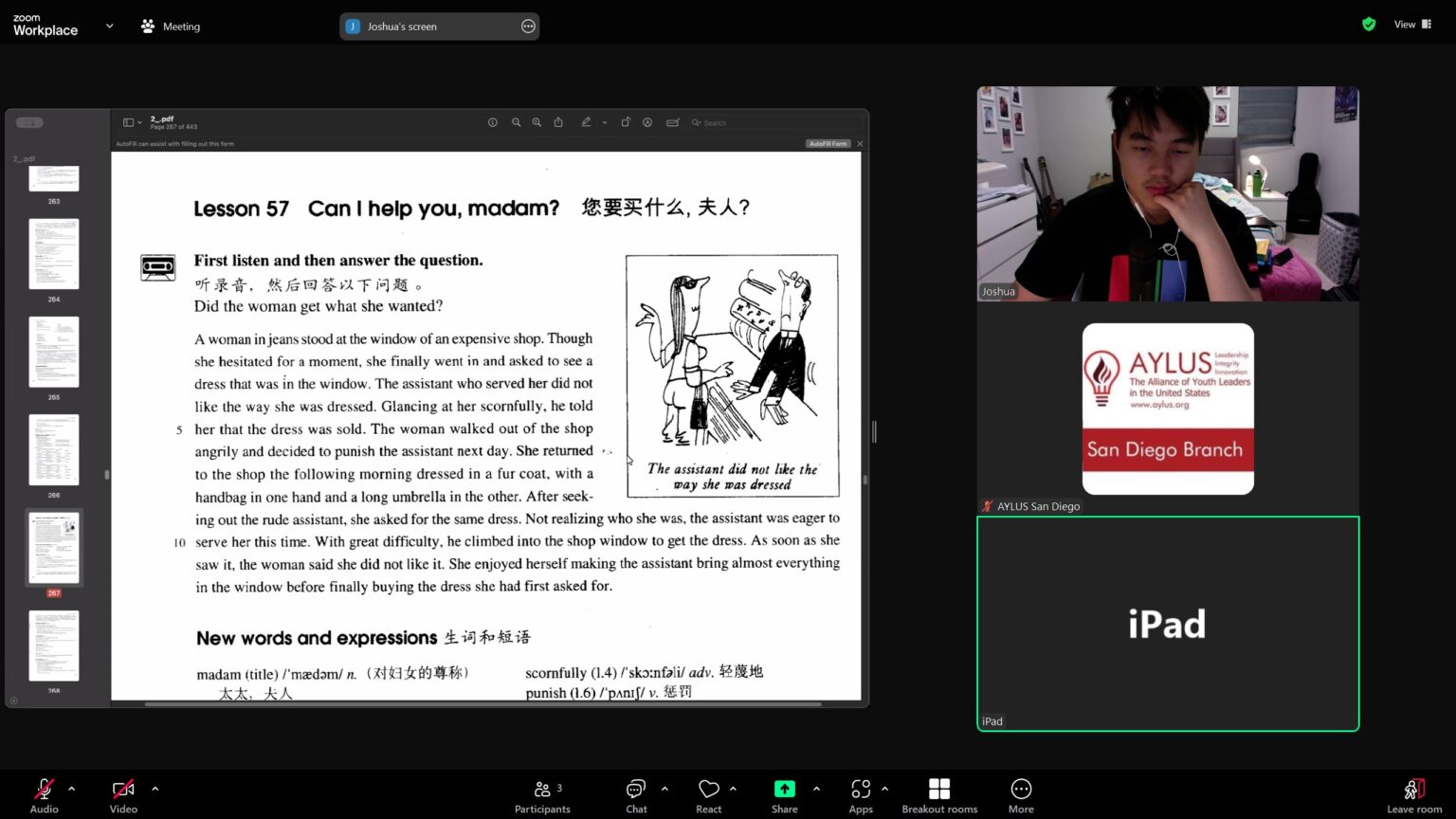Click the rotate page icon
This screenshot has width=1456, height=819.
(x=626, y=122)
